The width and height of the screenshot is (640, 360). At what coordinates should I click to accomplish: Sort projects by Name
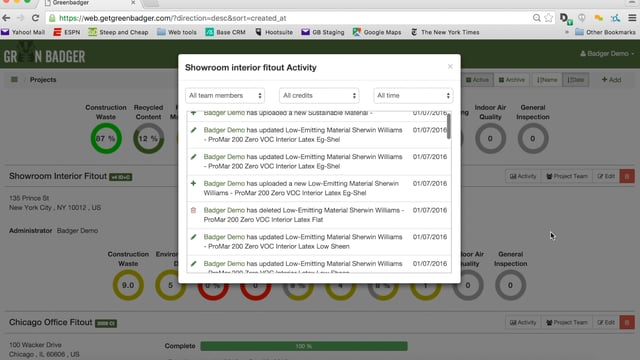[x=547, y=80]
